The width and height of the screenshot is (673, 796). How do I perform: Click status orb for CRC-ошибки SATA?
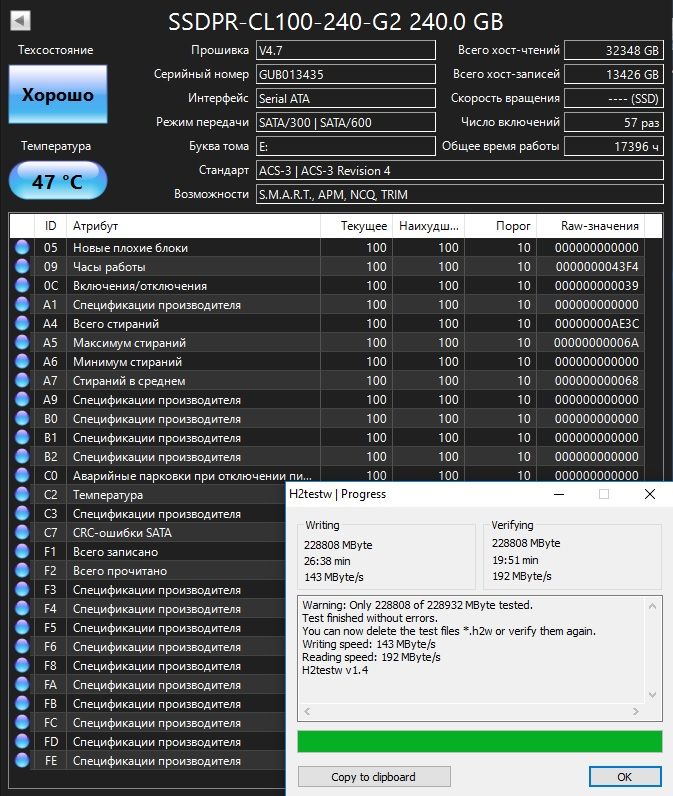22,532
